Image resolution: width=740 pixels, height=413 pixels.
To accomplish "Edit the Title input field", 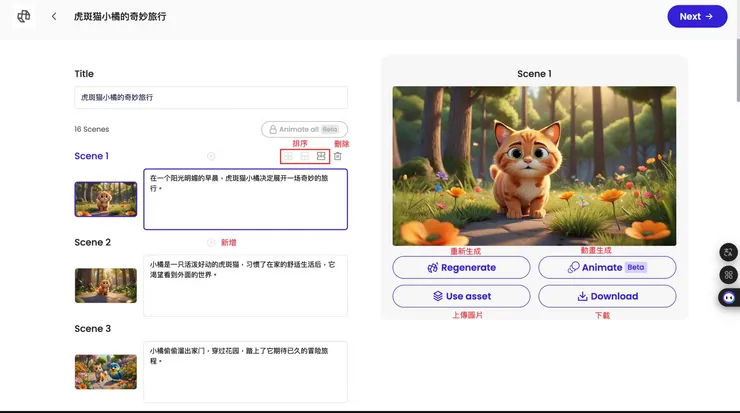I will pos(211,97).
